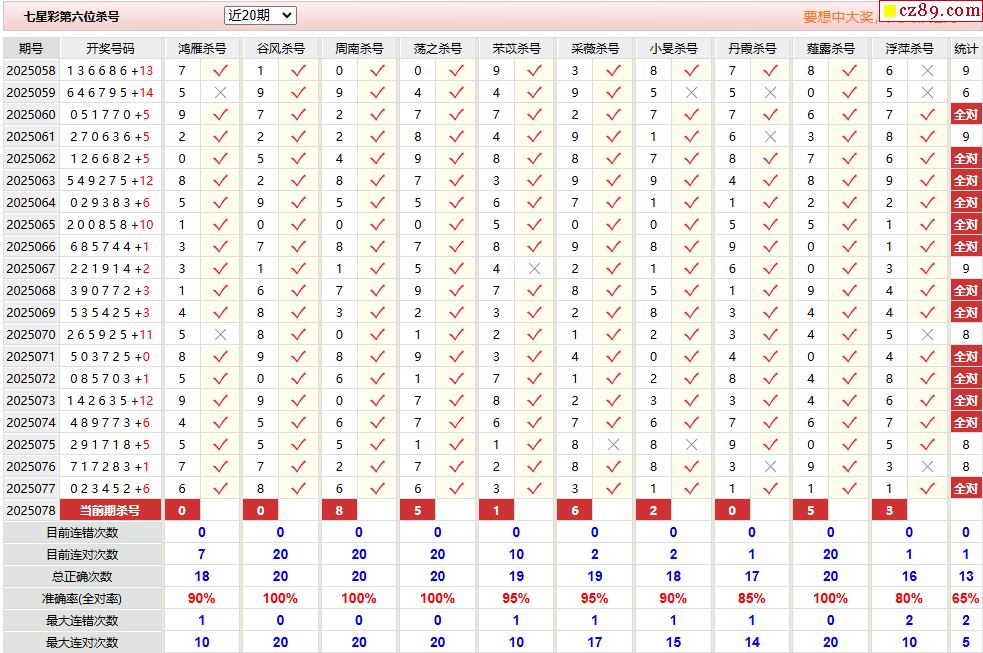Click the X mark for 鸿雁杀号 in row 2025059
This screenshot has height=653, width=983.
coord(220,93)
